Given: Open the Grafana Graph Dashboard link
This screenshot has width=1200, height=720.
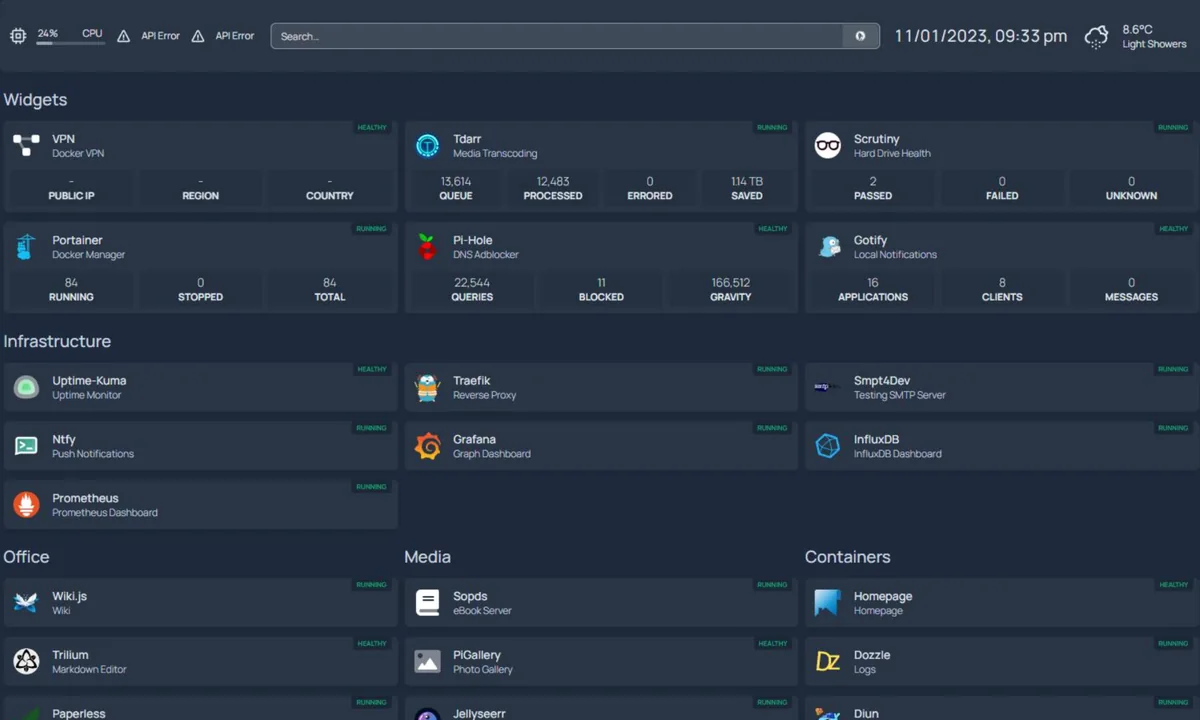Looking at the screenshot, I should click(x=492, y=446).
